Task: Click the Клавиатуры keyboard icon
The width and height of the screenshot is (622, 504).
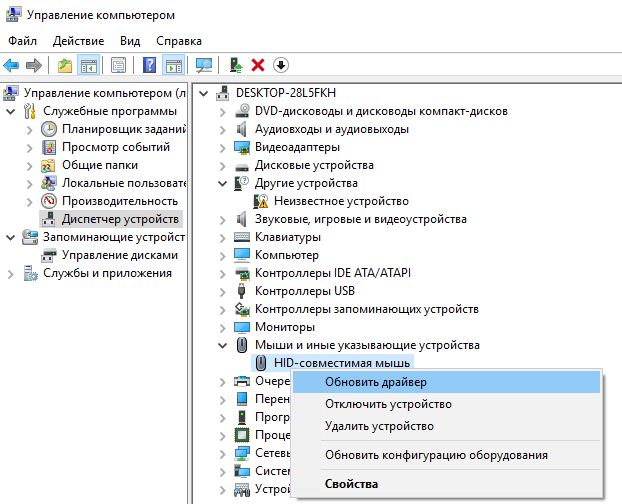Action: (242, 237)
